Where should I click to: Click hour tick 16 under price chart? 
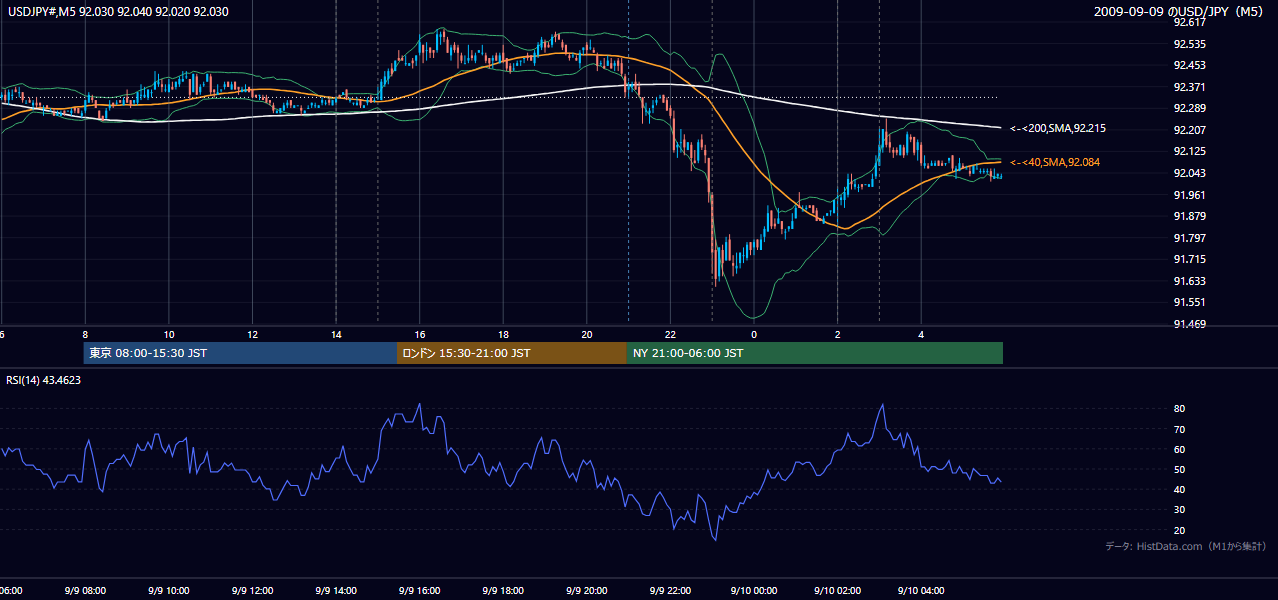point(420,334)
